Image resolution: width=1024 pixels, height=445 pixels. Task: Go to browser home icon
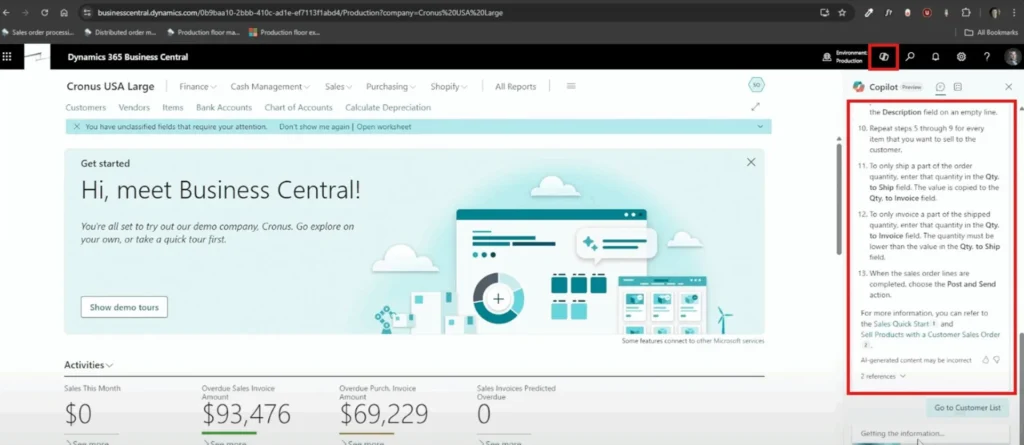(x=63, y=12)
